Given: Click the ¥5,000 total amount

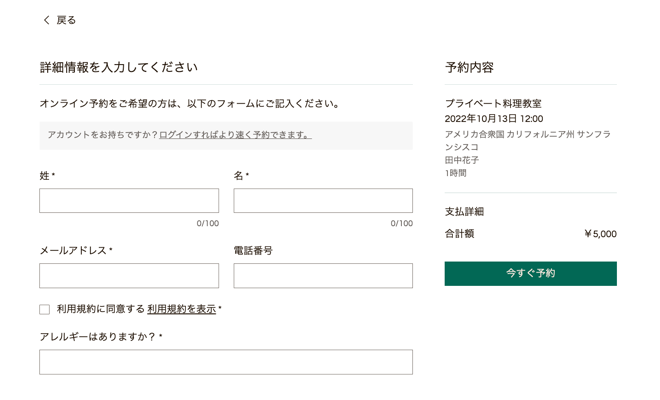Looking at the screenshot, I should pos(601,234).
